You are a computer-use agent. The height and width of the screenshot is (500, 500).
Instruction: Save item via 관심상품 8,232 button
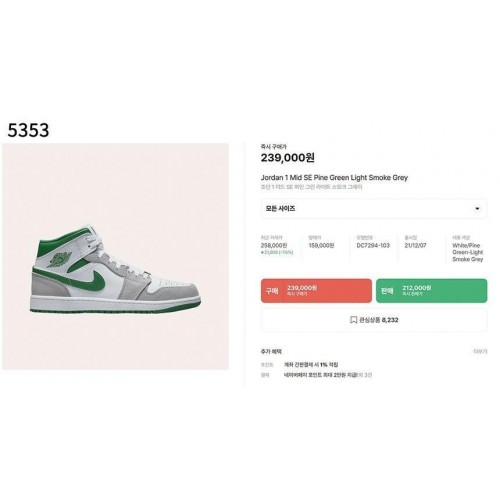coord(374,320)
